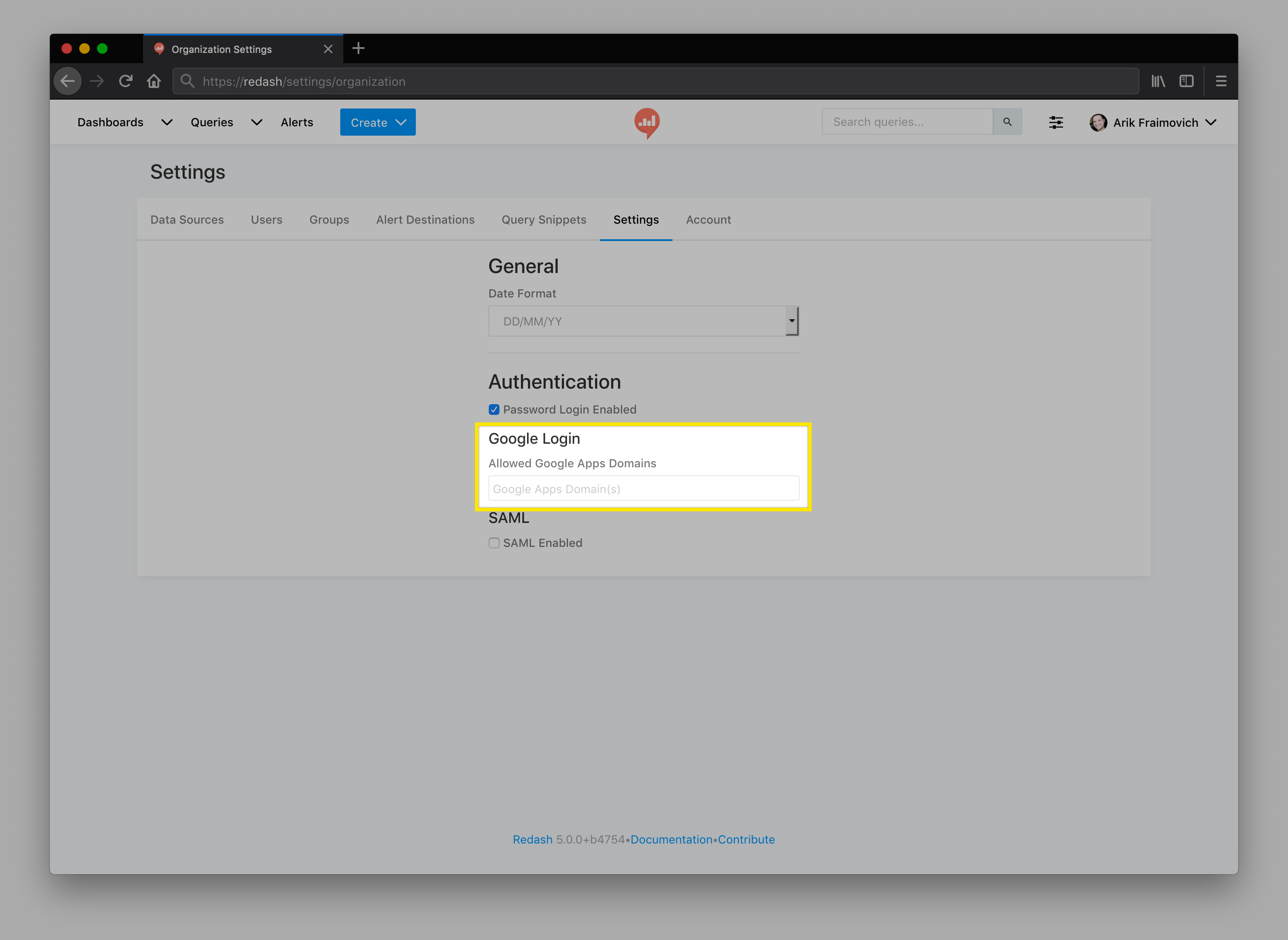Click the Redash logo icon
Viewport: 1288px width, 940px height.
(647, 122)
